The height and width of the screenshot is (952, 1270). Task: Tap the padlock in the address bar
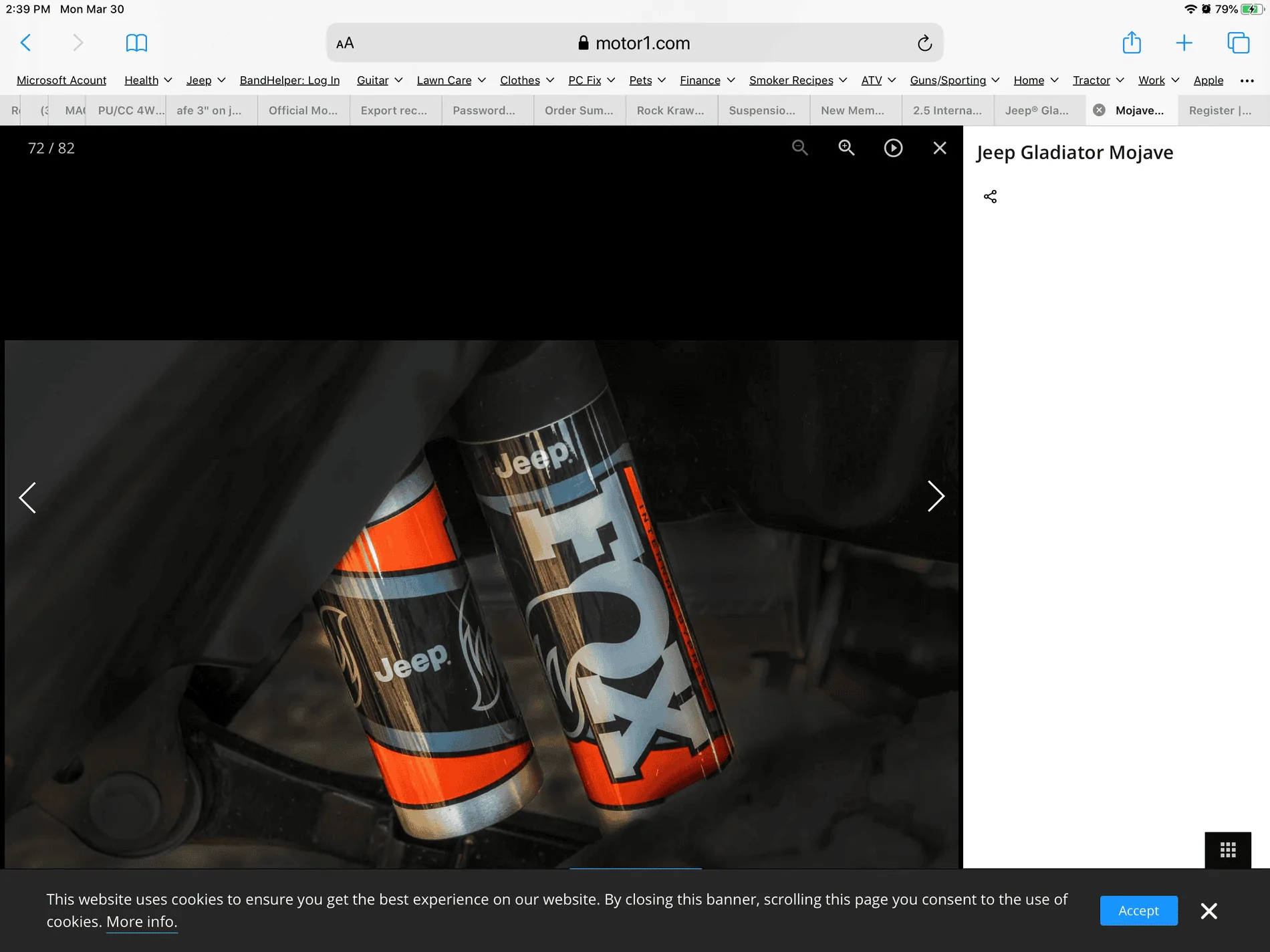click(584, 43)
